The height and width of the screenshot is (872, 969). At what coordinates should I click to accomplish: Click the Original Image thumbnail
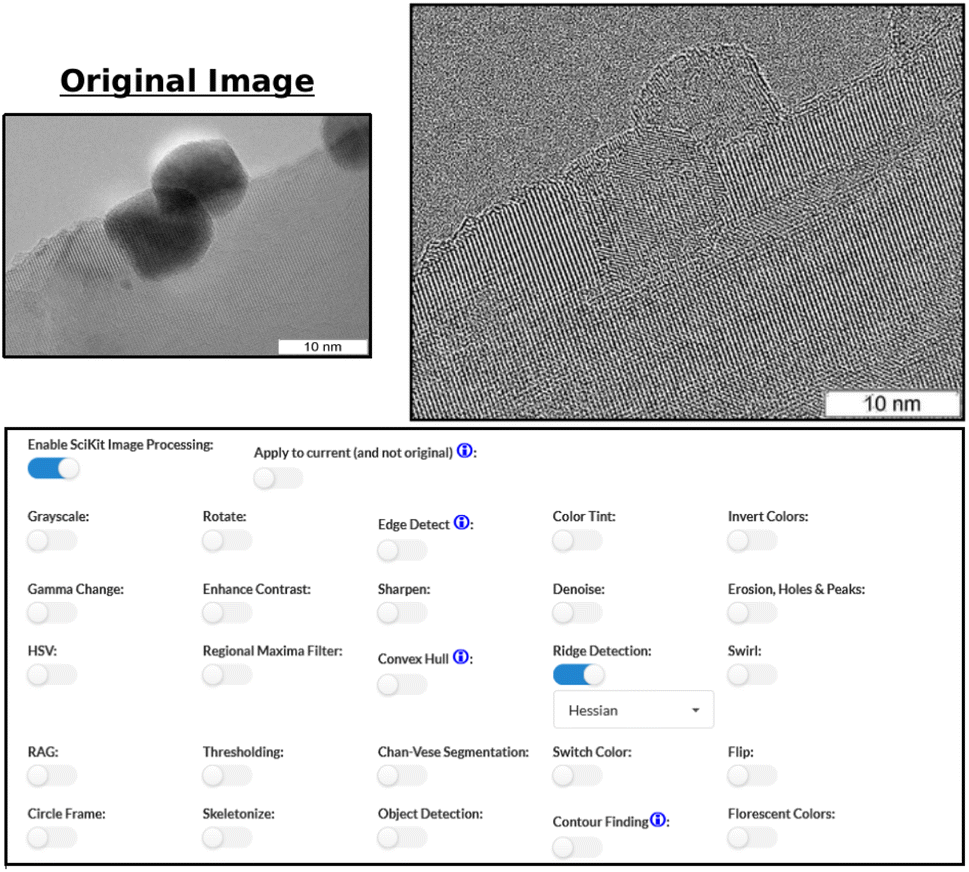187,233
